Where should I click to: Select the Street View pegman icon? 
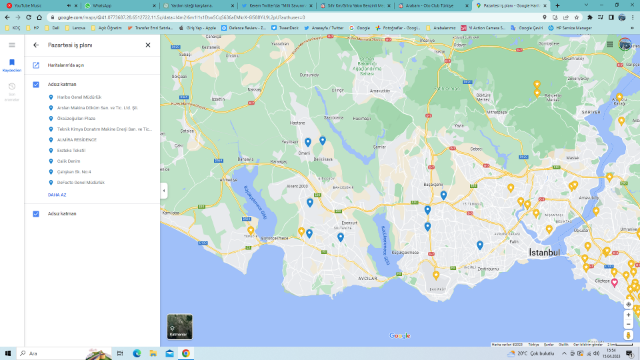pos(628,335)
